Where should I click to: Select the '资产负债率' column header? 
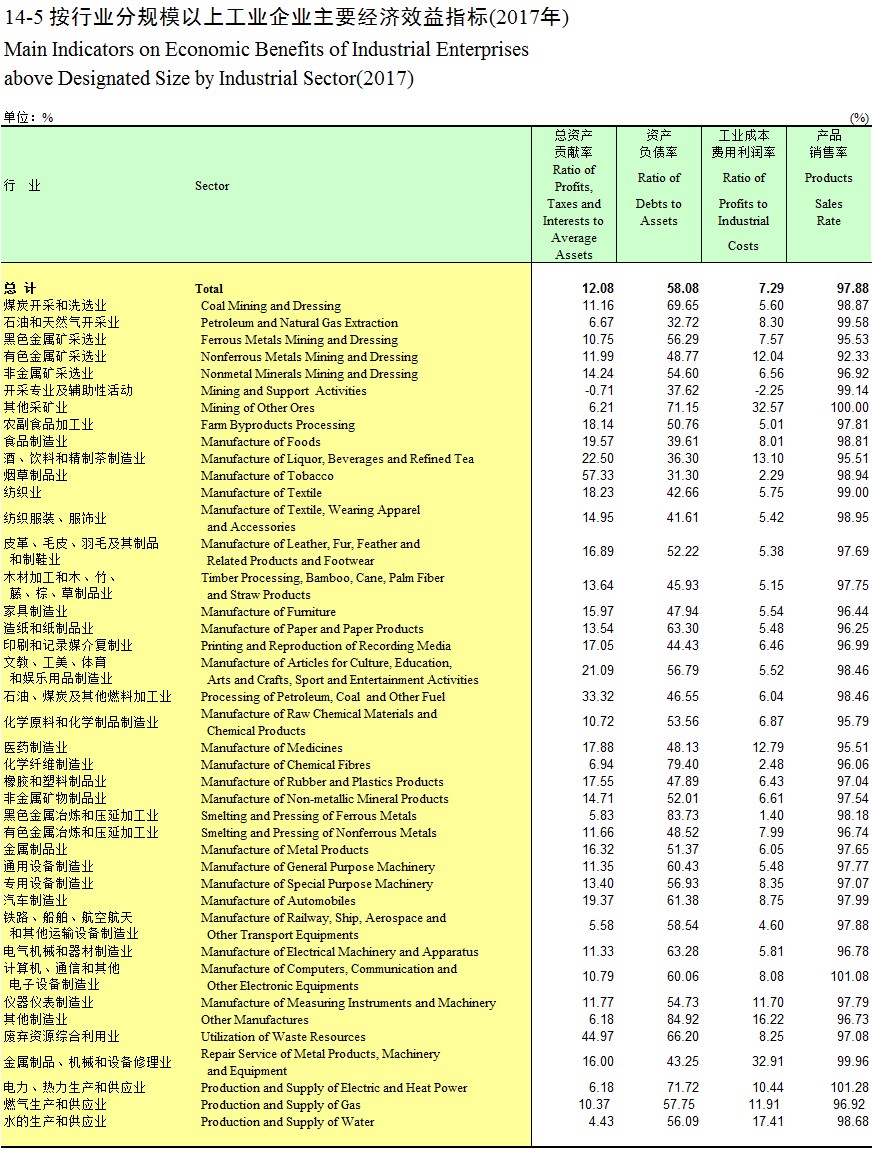658,143
